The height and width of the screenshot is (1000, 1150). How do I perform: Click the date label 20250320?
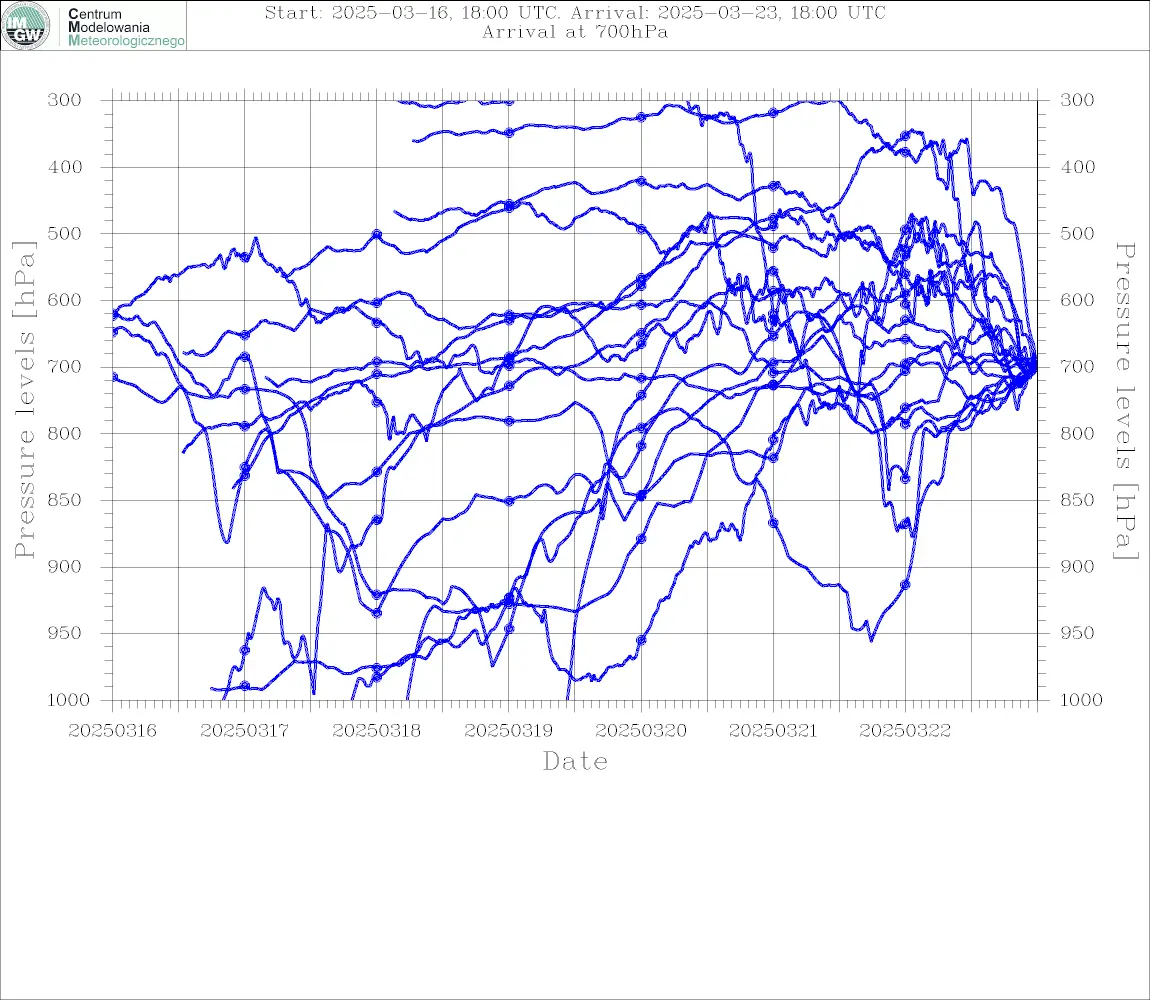point(641,731)
